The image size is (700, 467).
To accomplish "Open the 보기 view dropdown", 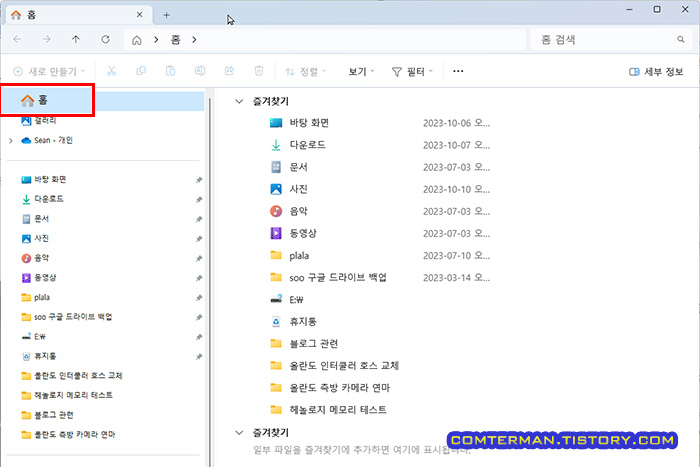I will [x=361, y=71].
